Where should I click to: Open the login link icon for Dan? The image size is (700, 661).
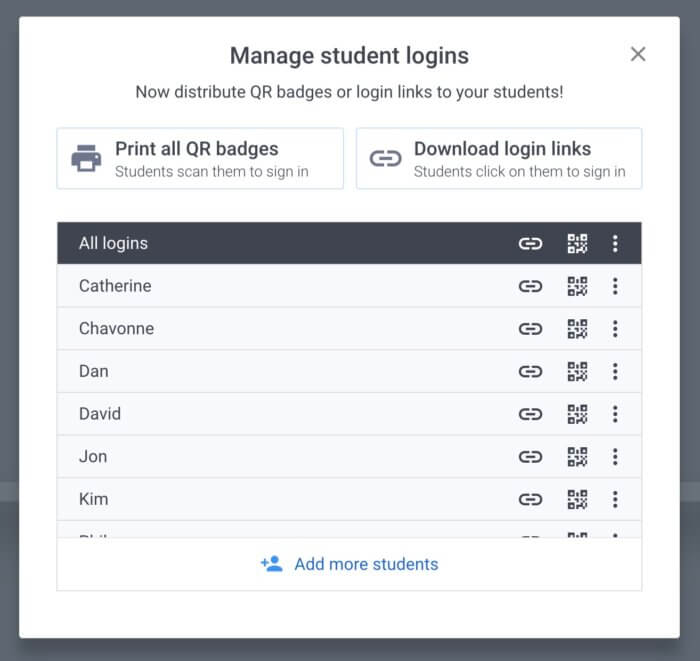530,371
